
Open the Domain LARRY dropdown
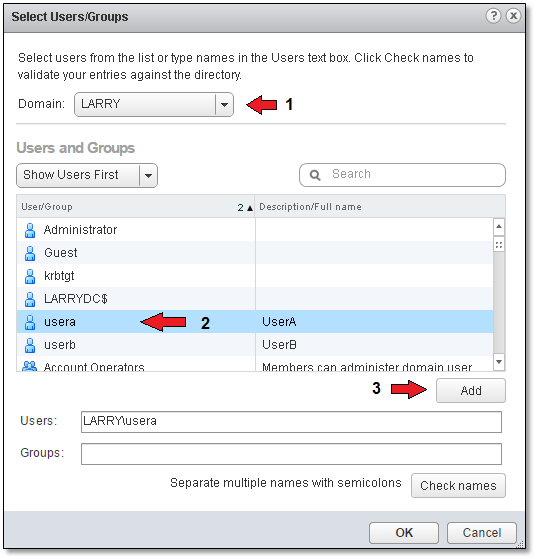(154, 104)
